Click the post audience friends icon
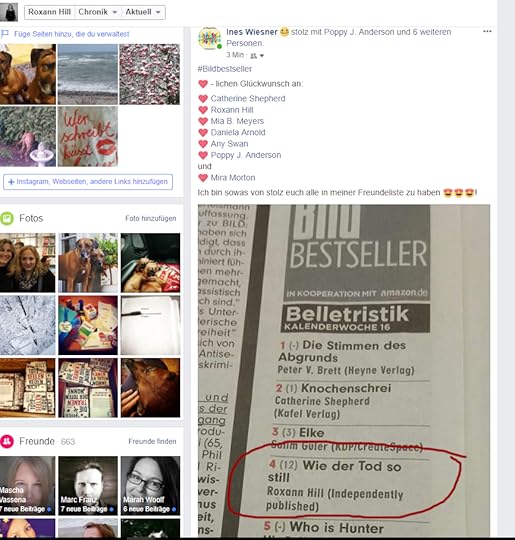The height and width of the screenshot is (540, 515). [x=253, y=55]
